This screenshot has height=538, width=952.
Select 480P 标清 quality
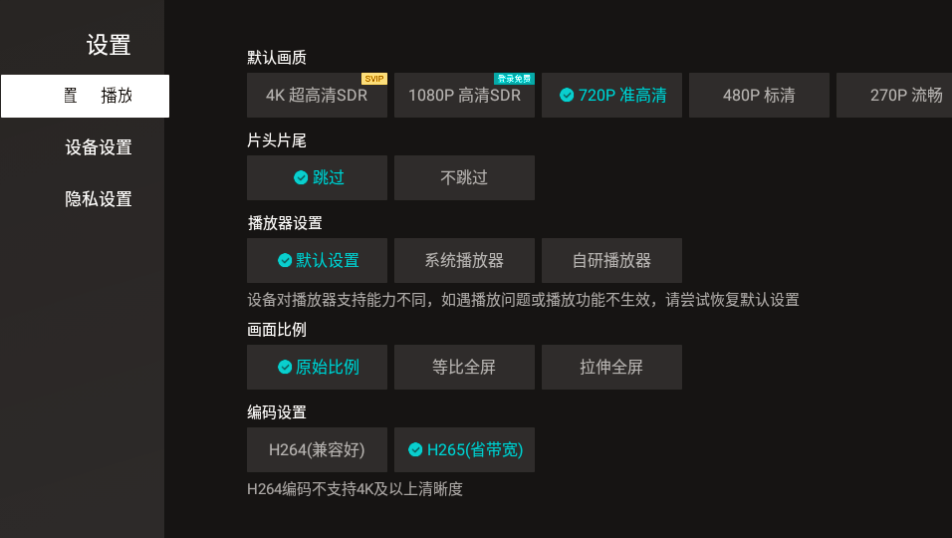click(x=759, y=95)
